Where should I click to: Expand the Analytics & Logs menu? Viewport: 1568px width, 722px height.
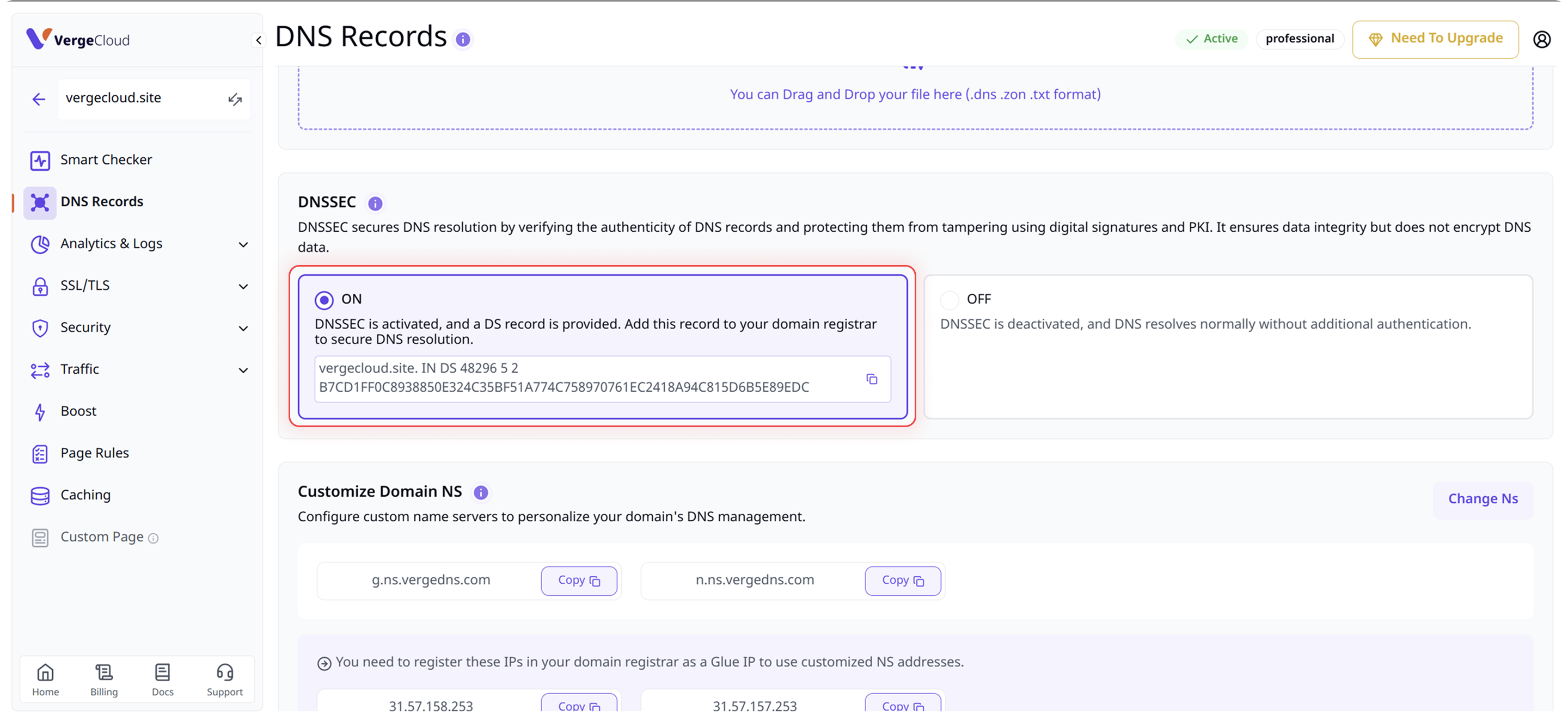(x=243, y=244)
